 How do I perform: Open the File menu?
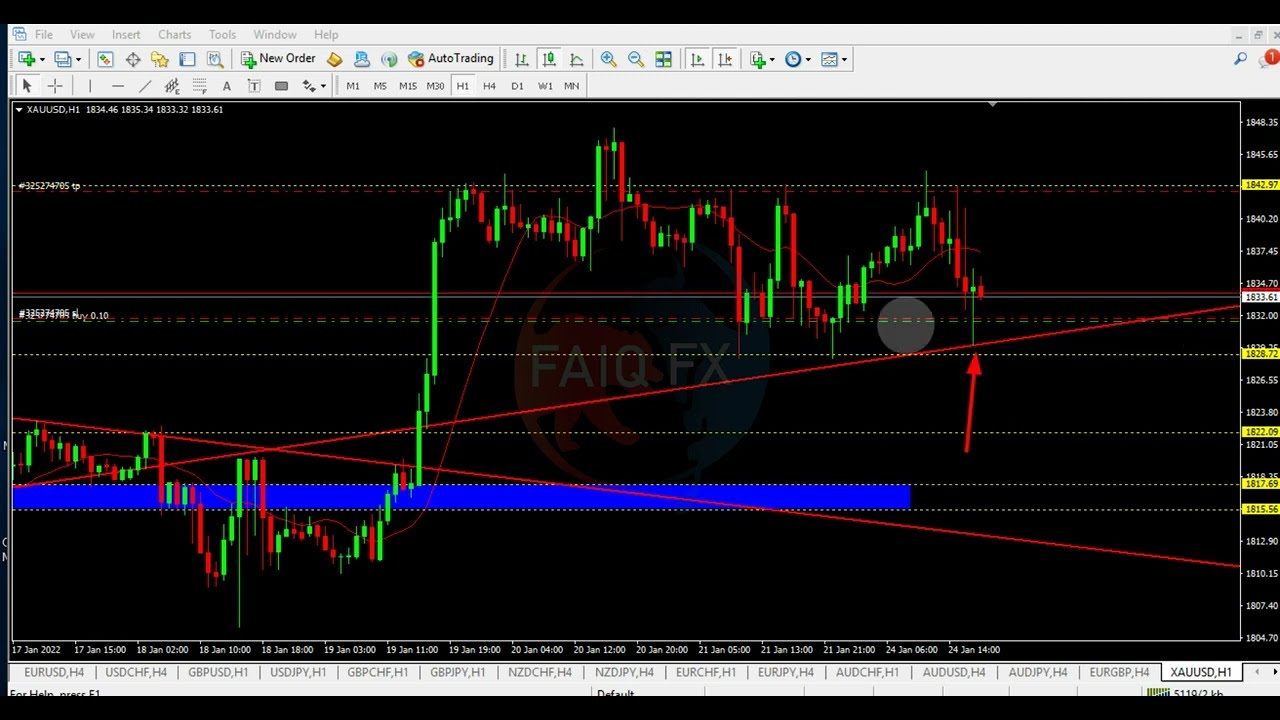[x=44, y=34]
